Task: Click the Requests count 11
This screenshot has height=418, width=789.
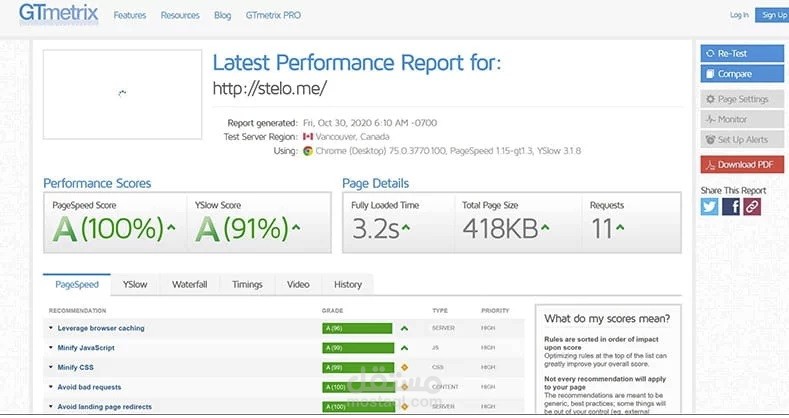Action: (x=601, y=229)
